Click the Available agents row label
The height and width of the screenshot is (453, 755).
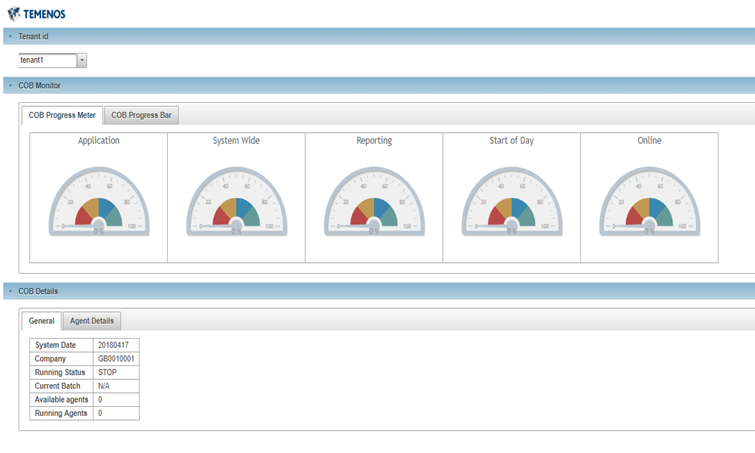61,399
